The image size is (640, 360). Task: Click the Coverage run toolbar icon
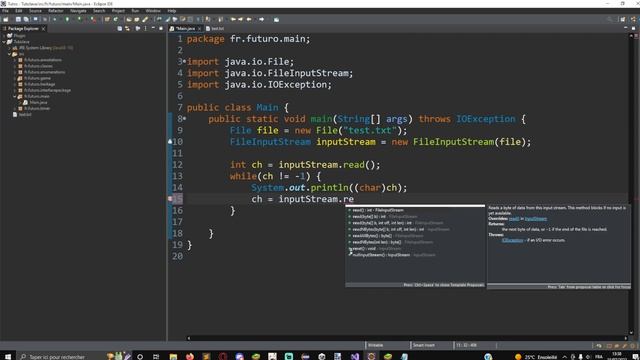pyautogui.click(x=80, y=19)
